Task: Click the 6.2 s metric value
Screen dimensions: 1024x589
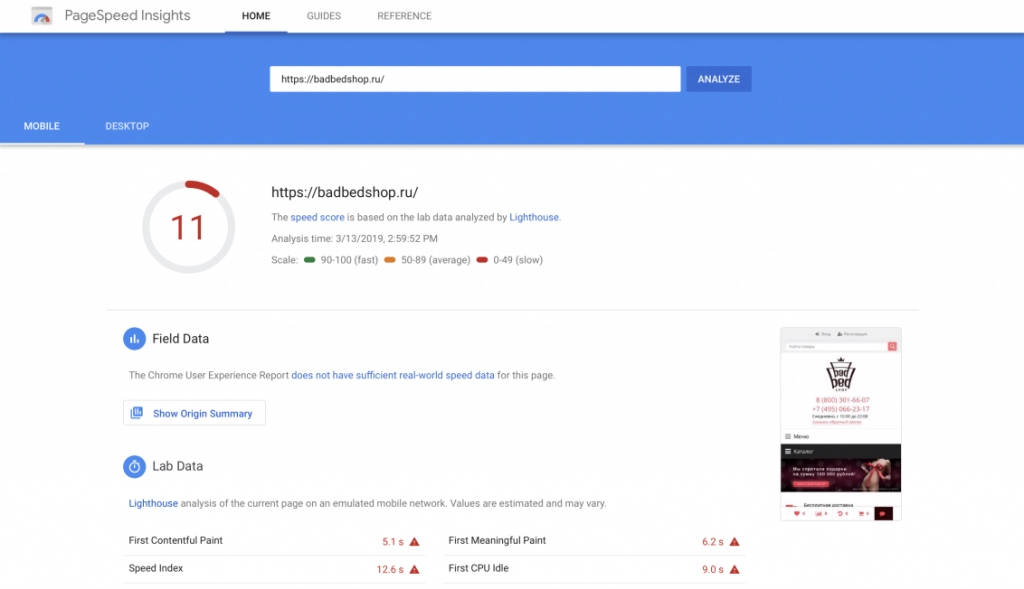Action: [x=712, y=542]
